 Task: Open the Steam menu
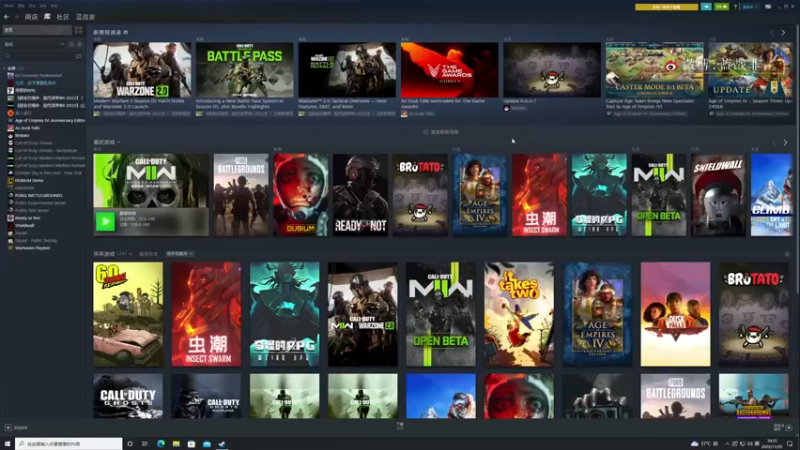click(x=9, y=6)
